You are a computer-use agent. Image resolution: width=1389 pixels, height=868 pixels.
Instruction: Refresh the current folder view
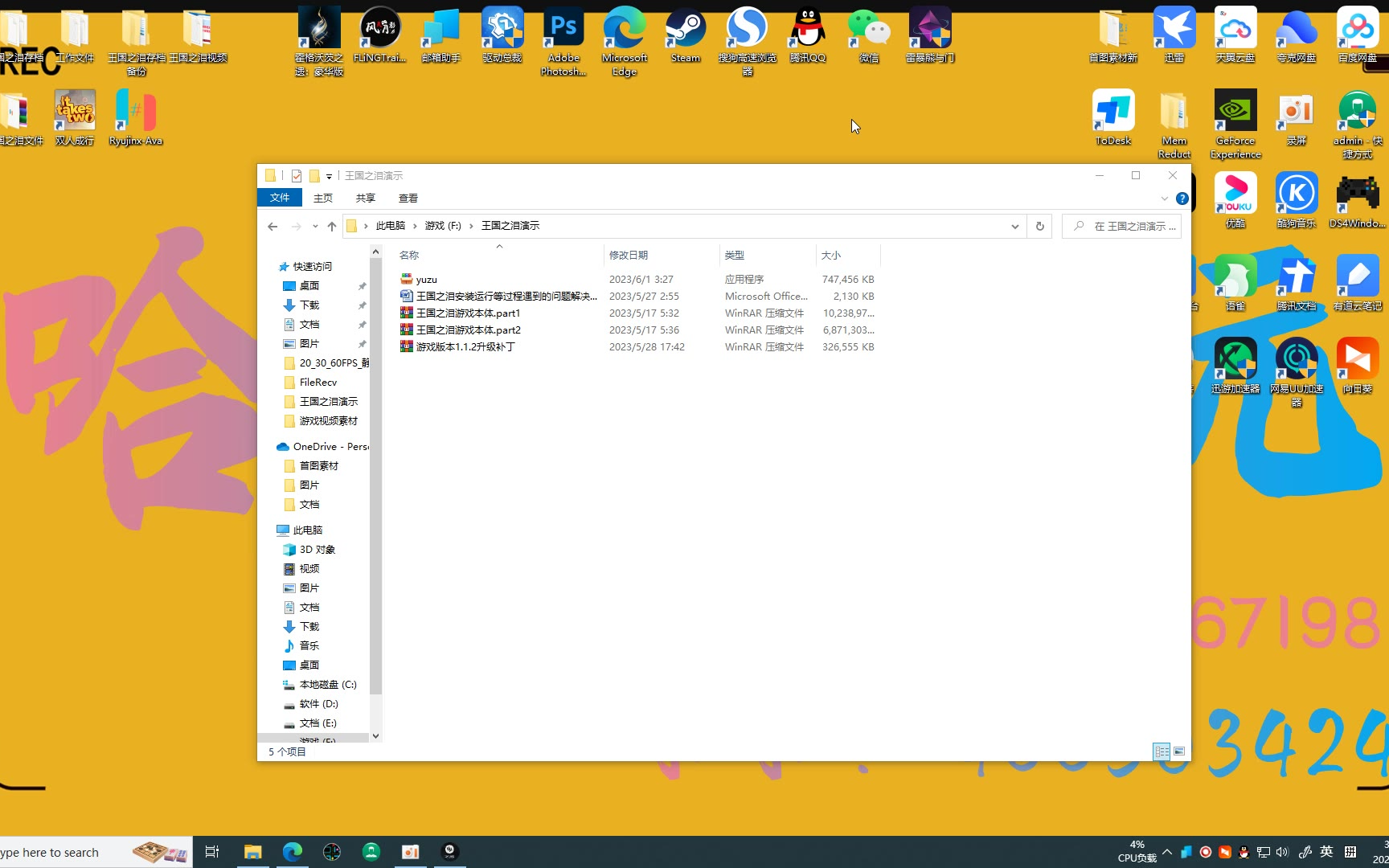click(1039, 227)
